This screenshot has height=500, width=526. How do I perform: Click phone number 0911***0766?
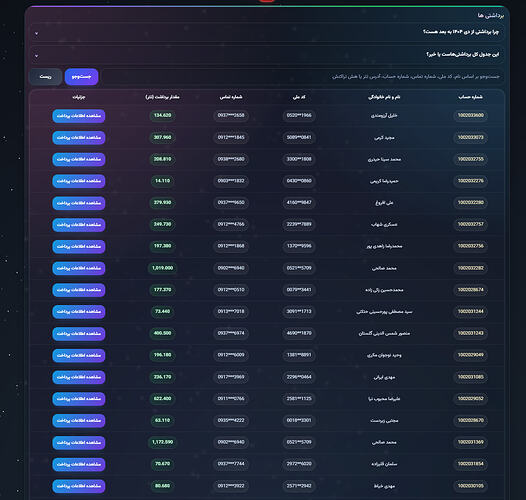[231, 399]
